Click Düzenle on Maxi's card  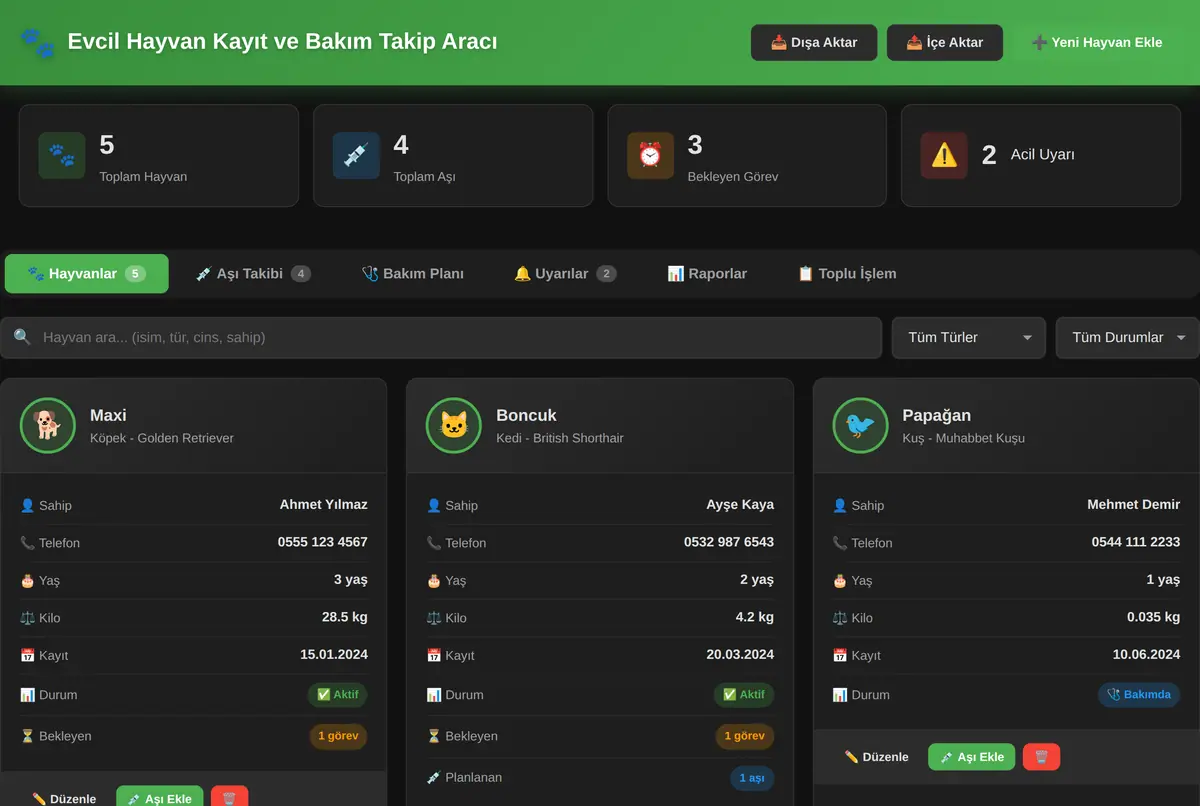tap(64, 798)
